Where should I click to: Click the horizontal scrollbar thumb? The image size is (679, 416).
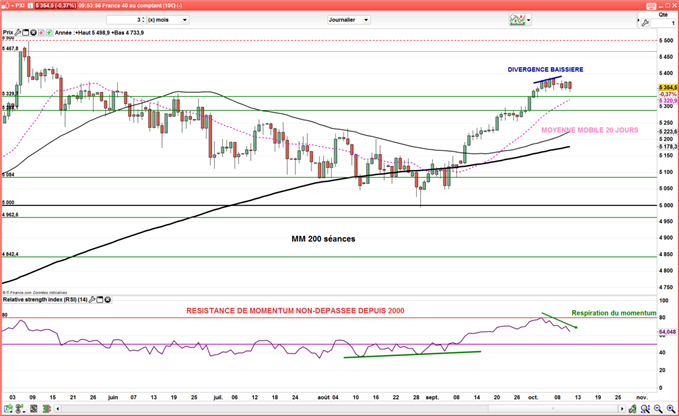[553, 409]
